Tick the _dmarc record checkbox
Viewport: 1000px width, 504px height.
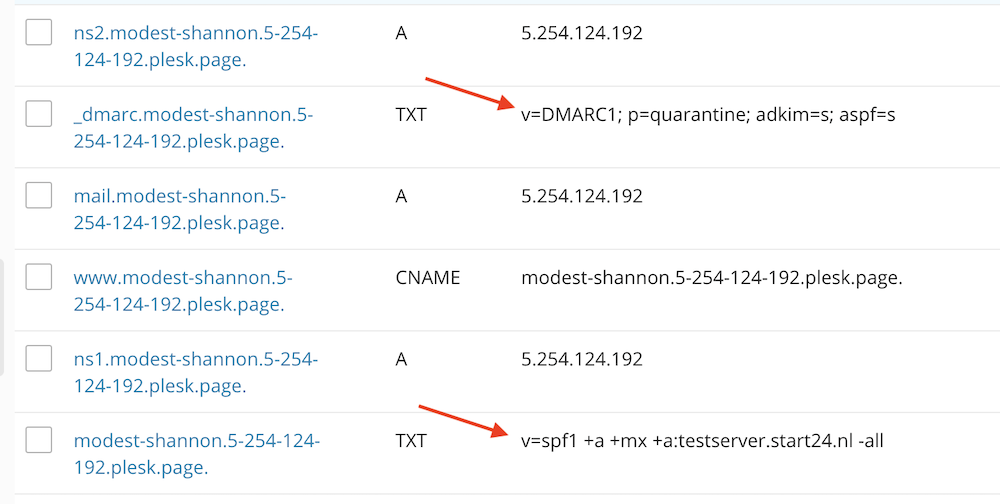pyautogui.click(x=39, y=114)
